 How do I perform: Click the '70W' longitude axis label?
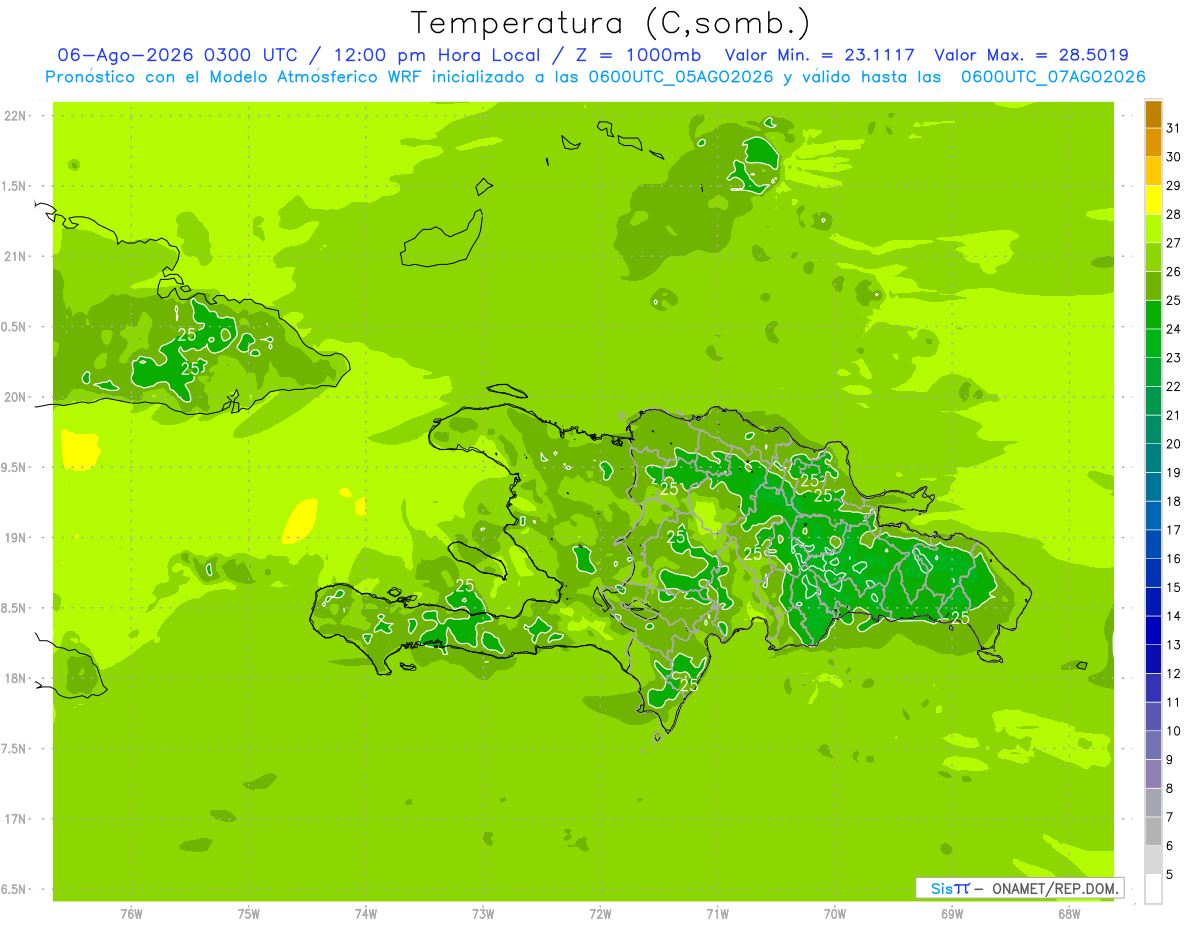point(835,914)
